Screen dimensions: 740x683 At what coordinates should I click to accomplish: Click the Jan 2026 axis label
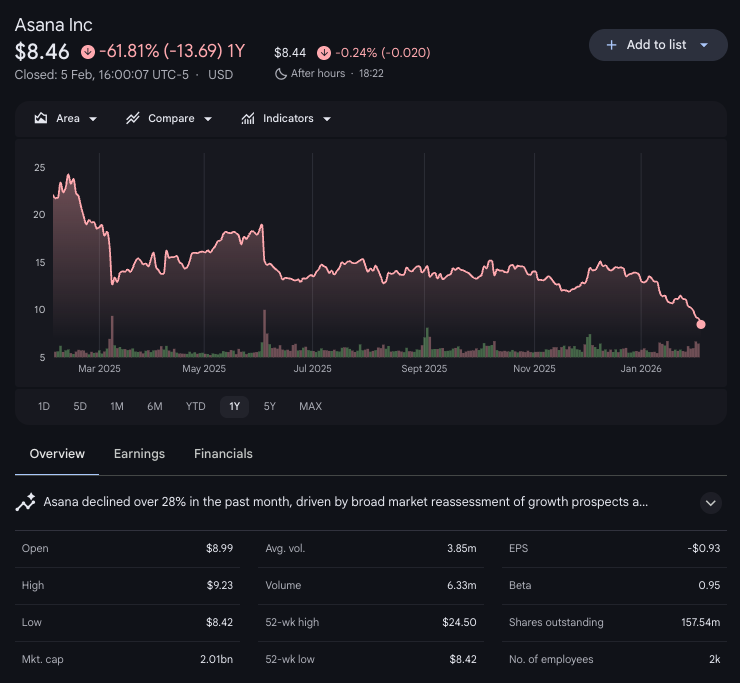pos(641,369)
